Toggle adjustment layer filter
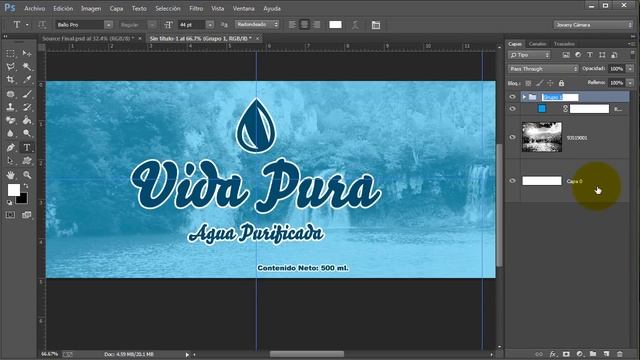The width and height of the screenshot is (640, 360). click(578, 55)
